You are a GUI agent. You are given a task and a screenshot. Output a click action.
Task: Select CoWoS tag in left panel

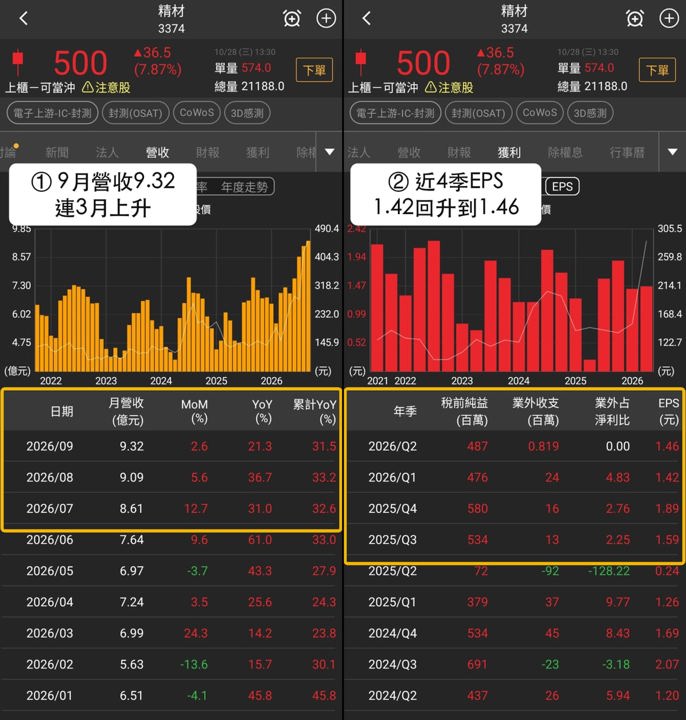point(197,113)
